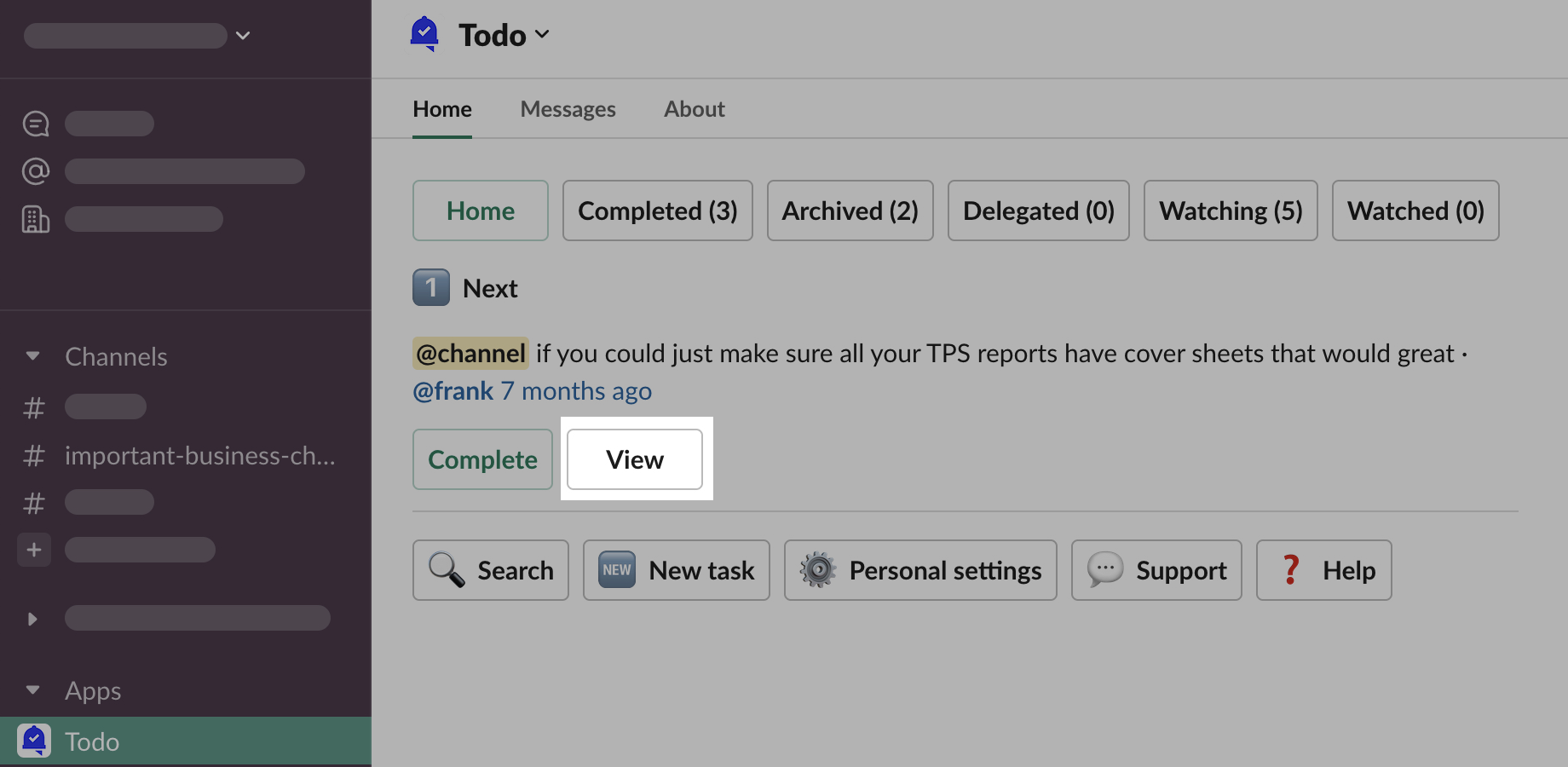Expand the collapsed sidebar section arrow
Screen dimensions: 1568x767
33,619
